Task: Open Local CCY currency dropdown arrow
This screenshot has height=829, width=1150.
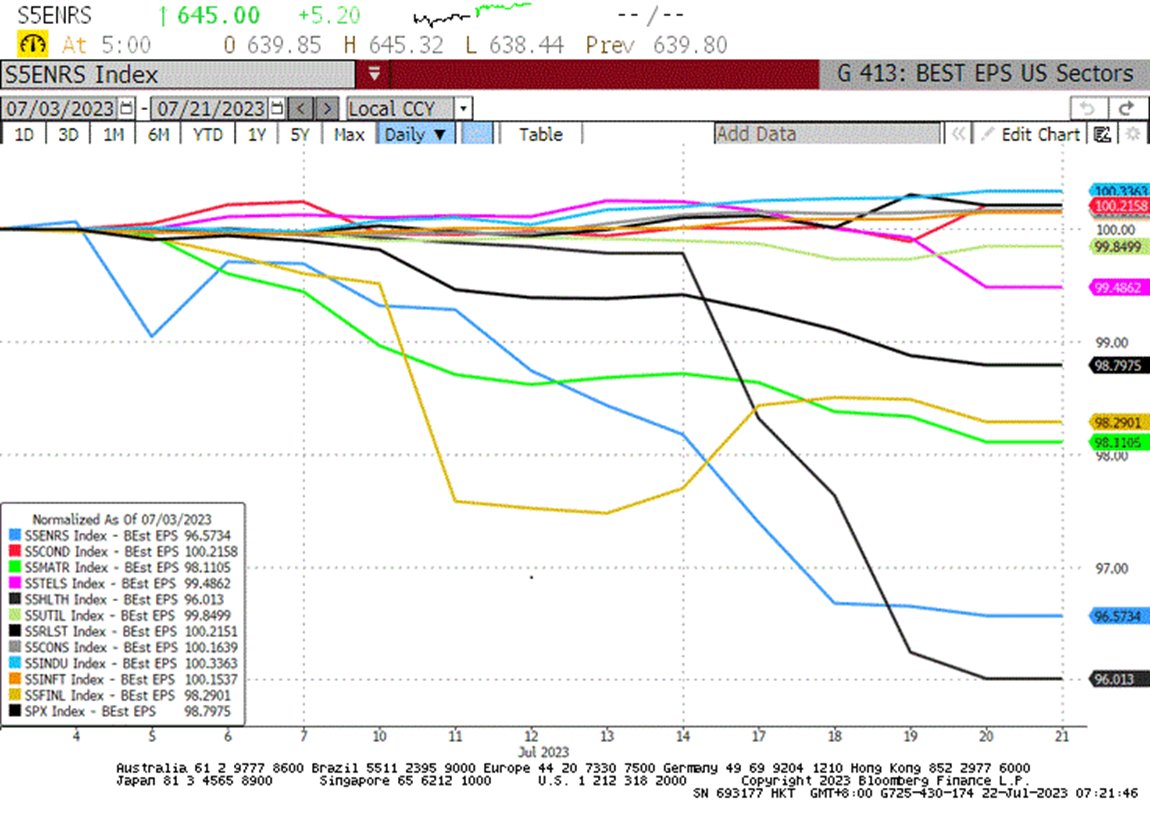Action: point(463,109)
